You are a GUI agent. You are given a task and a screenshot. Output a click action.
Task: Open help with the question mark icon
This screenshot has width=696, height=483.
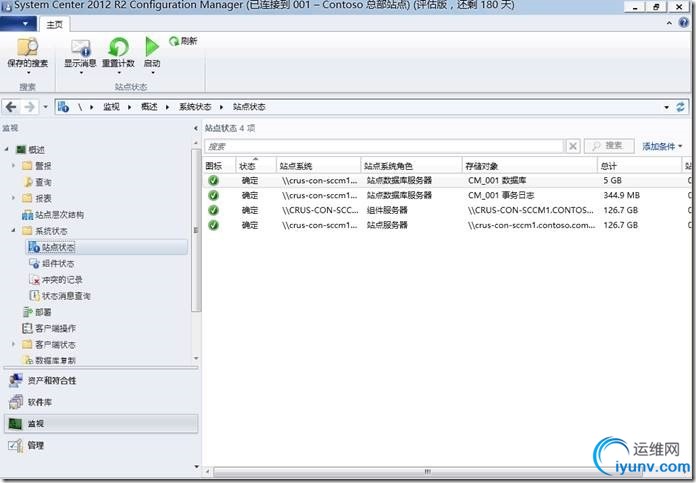tap(684, 23)
